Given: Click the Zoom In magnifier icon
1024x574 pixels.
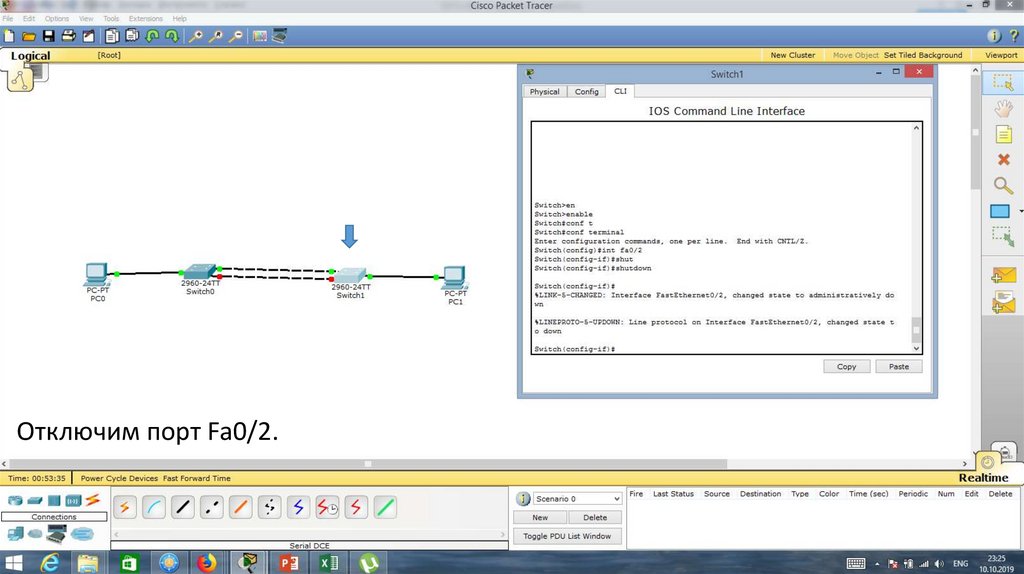Looking at the screenshot, I should pos(195,37).
